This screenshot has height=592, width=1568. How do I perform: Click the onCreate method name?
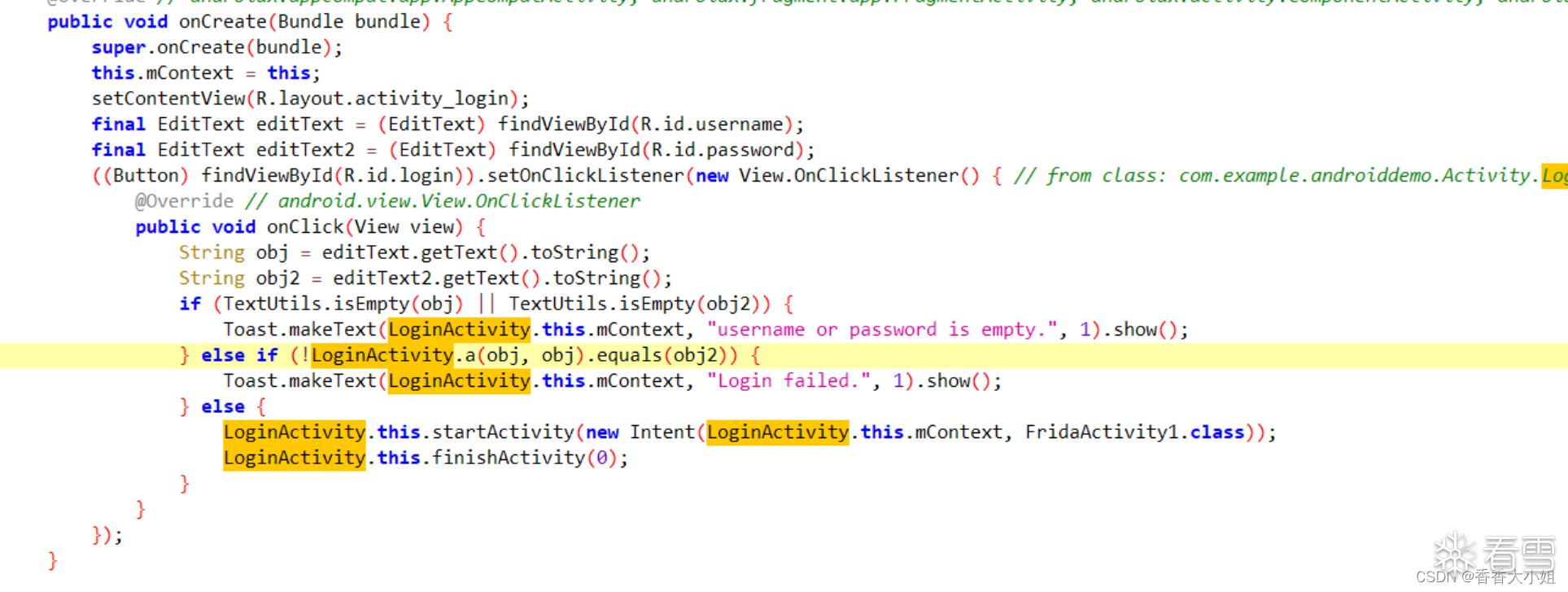tap(223, 22)
